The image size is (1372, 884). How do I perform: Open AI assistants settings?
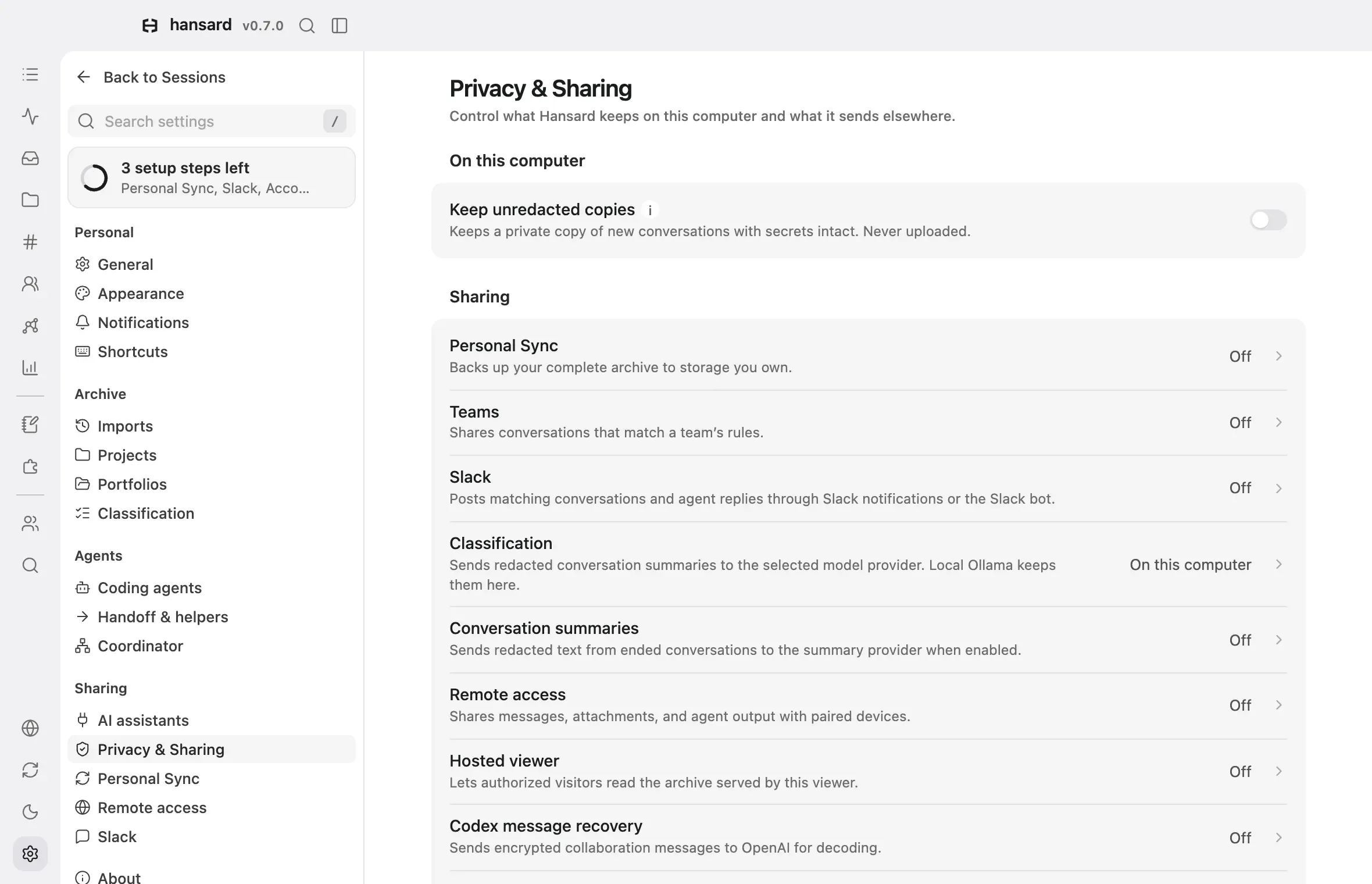tap(212, 721)
